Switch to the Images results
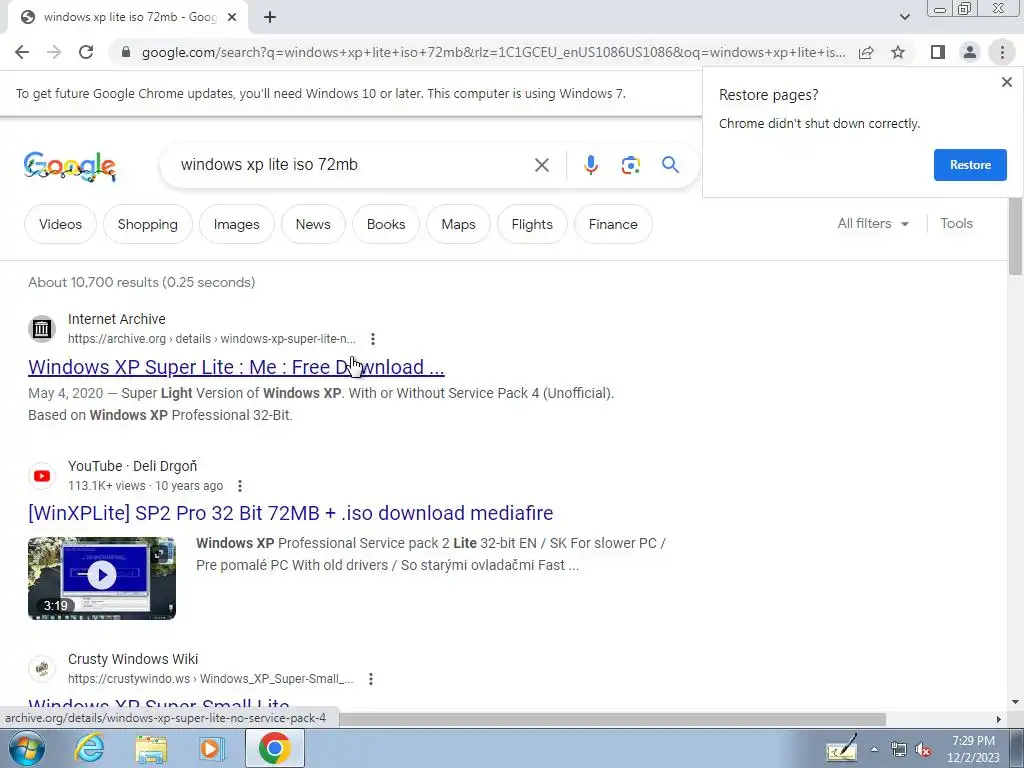Image resolution: width=1024 pixels, height=768 pixels. (x=236, y=224)
